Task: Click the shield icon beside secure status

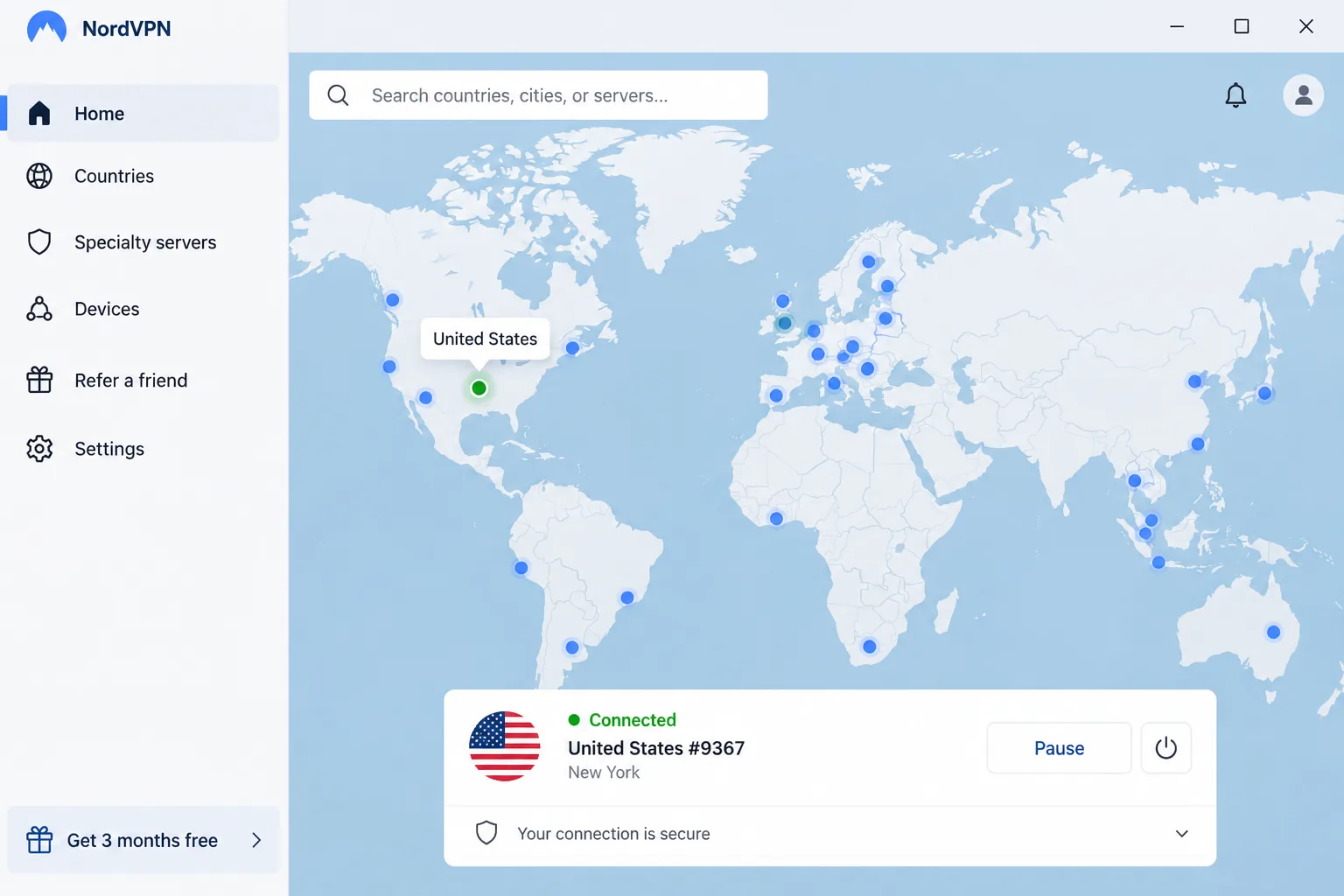Action: pyautogui.click(x=486, y=833)
